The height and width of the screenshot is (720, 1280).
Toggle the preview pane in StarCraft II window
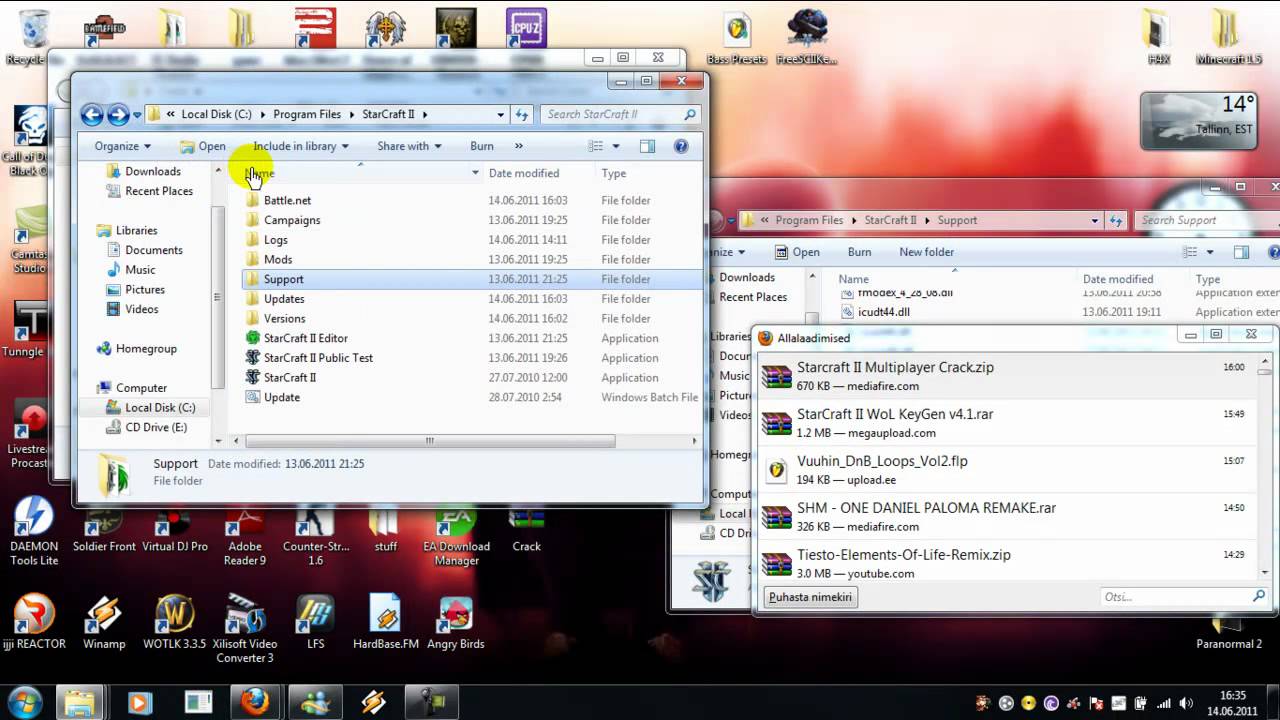[x=647, y=146]
